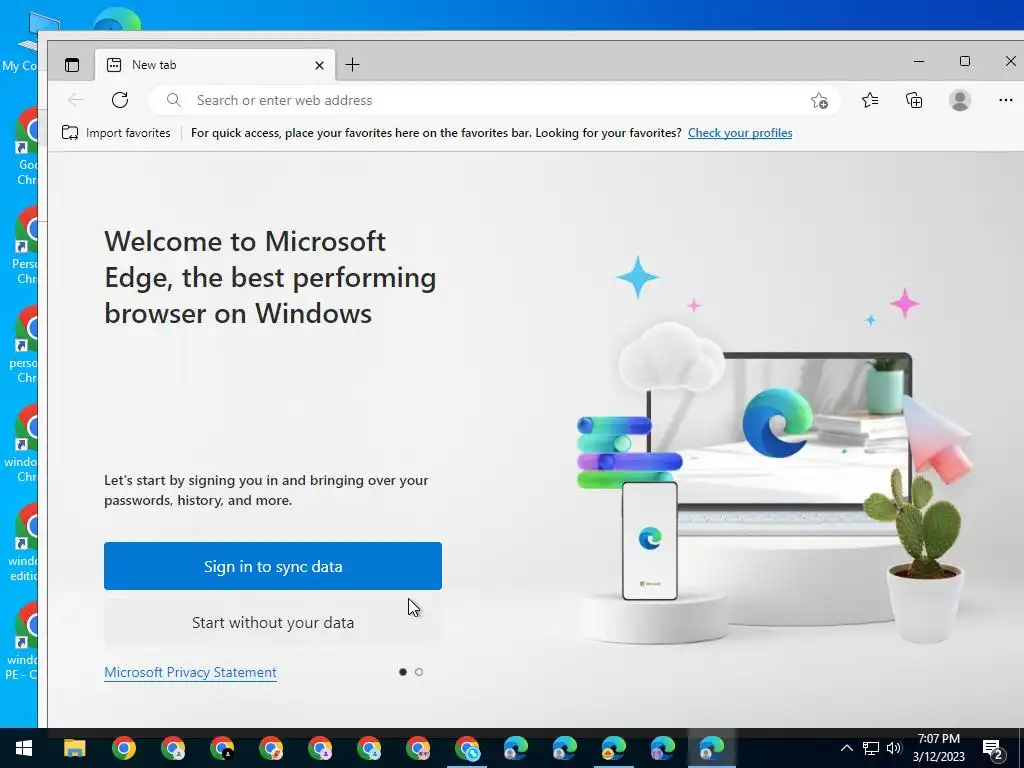The image size is (1024, 768).
Task: Click the magnifier icon in address bar
Action: tap(173, 100)
